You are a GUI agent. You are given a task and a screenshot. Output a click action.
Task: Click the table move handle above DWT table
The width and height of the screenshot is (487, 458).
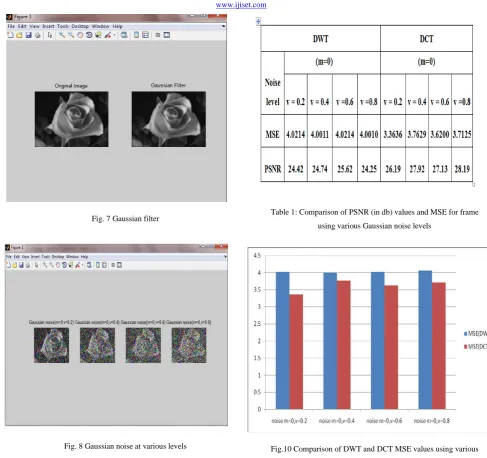click(x=258, y=21)
